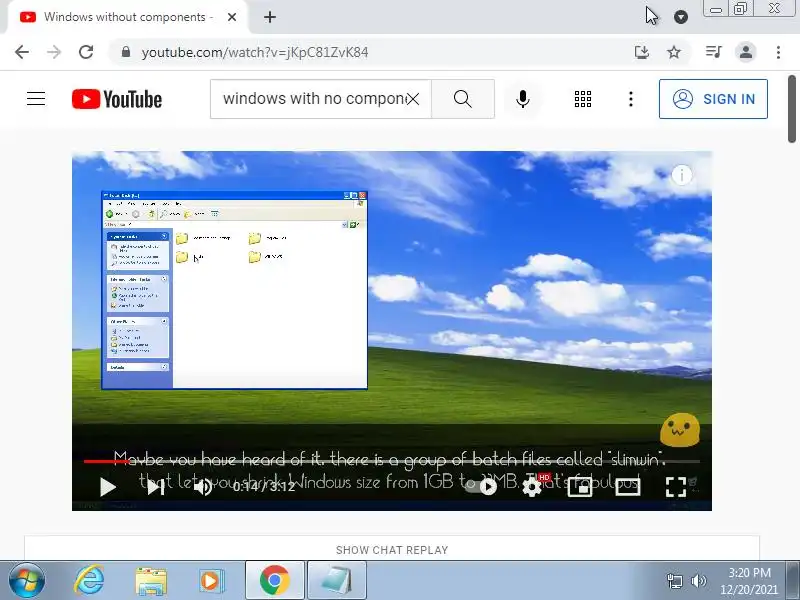The image size is (800, 600).
Task: Open the notepad-like app in the taskbar
Action: [337, 581]
